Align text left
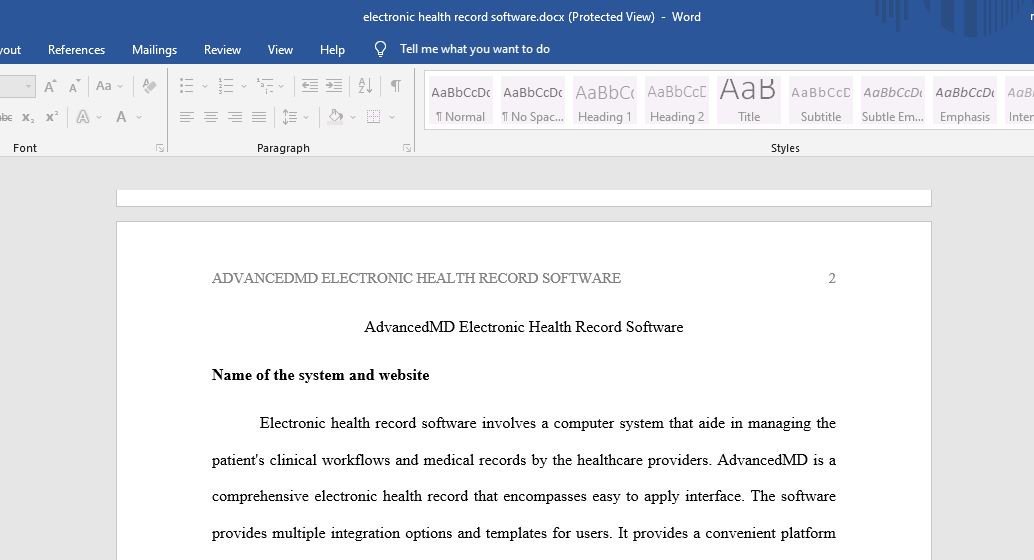This screenshot has height=560, width=1034. pos(187,117)
